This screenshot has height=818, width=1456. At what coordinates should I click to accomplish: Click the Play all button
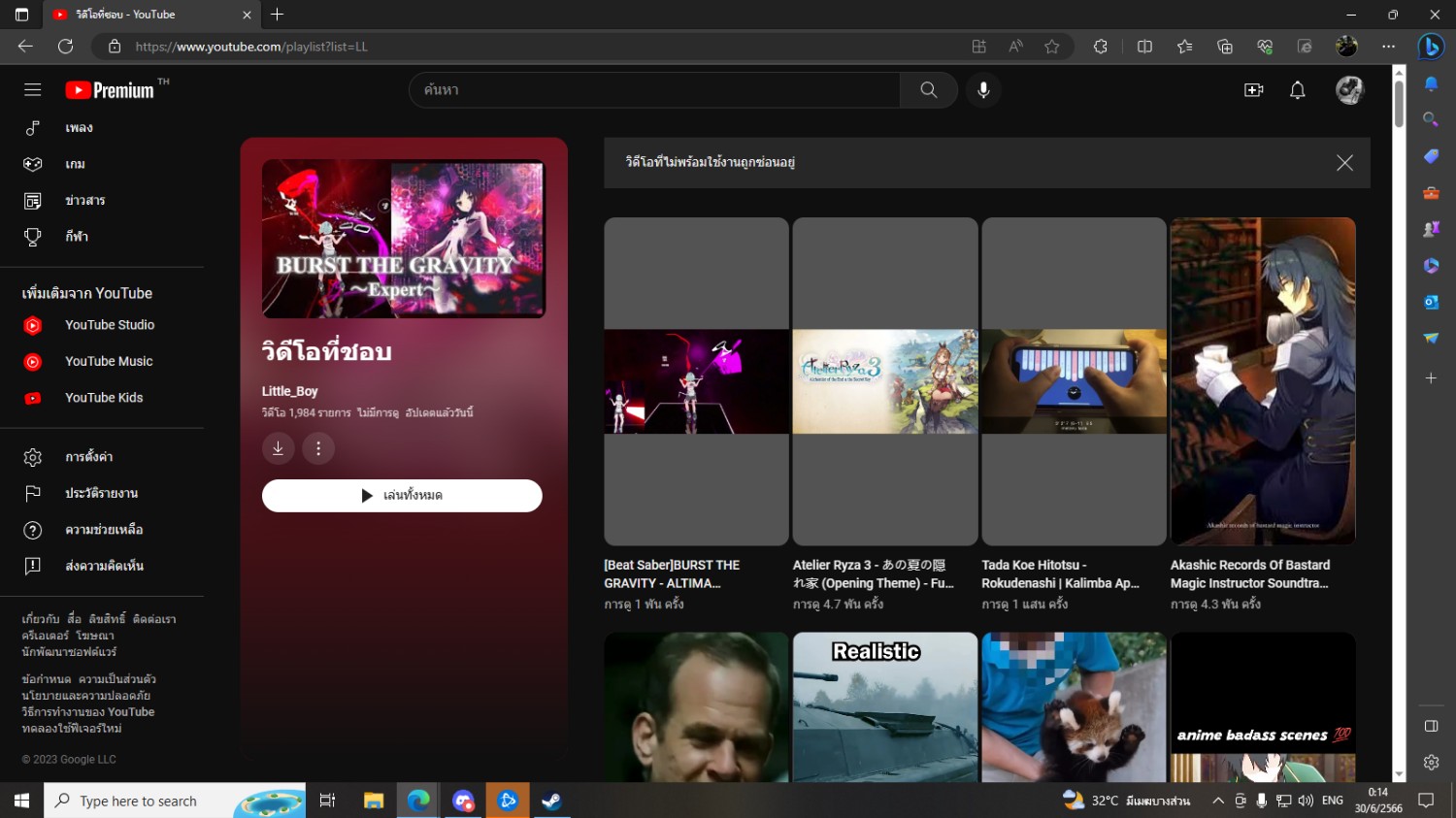point(402,496)
